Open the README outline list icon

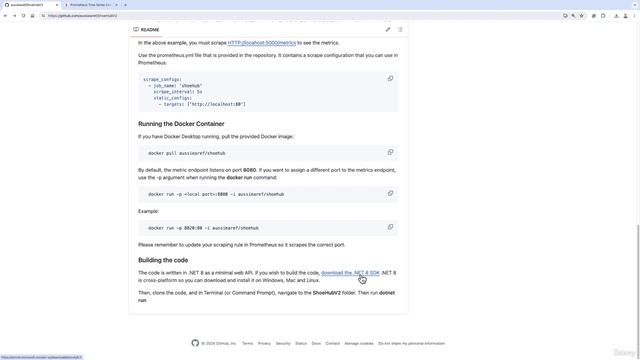click(400, 29)
